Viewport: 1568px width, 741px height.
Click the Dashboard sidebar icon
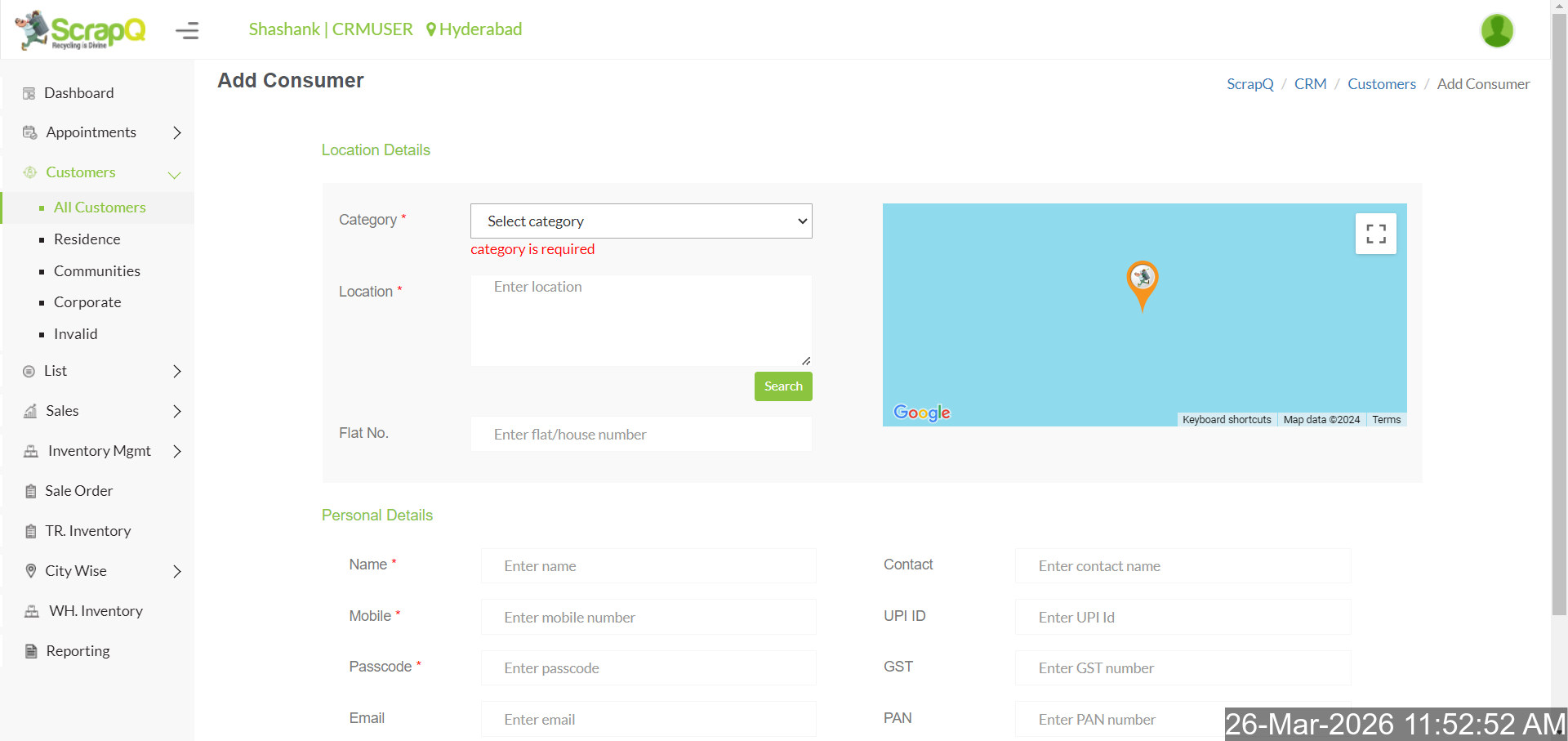29,93
